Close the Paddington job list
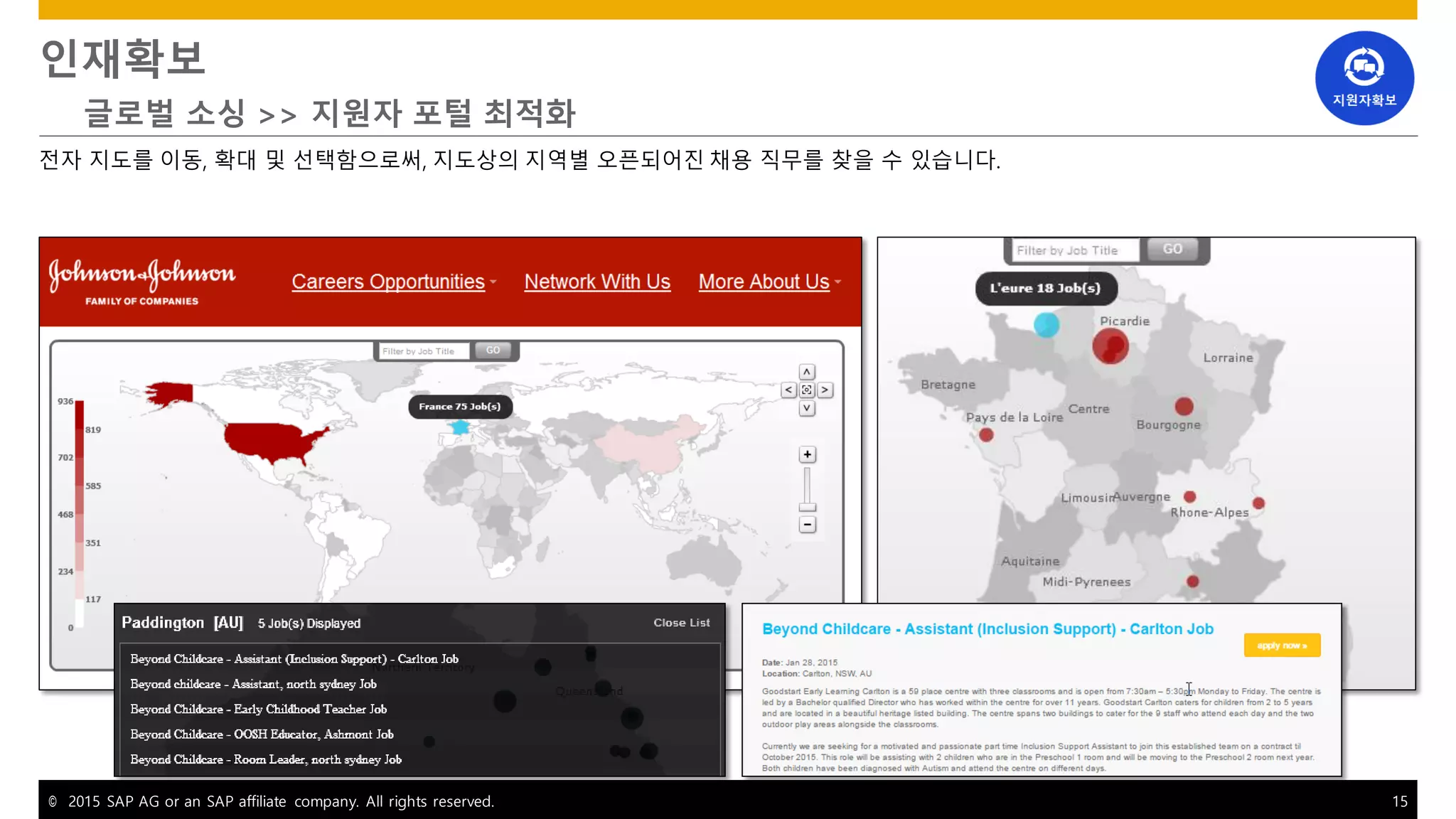Screen dimensions: 1456x819 tap(681, 623)
